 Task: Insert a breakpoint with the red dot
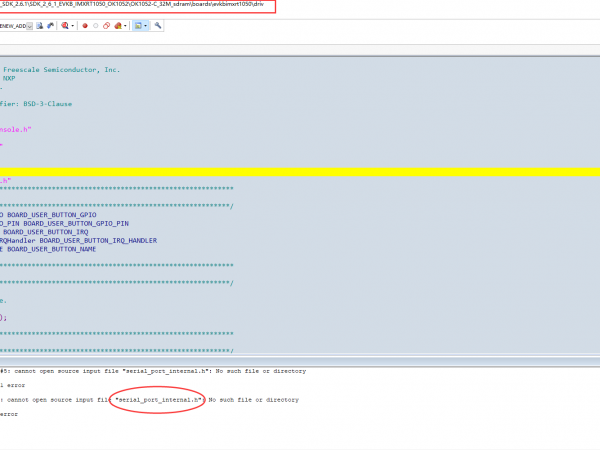(85, 26)
